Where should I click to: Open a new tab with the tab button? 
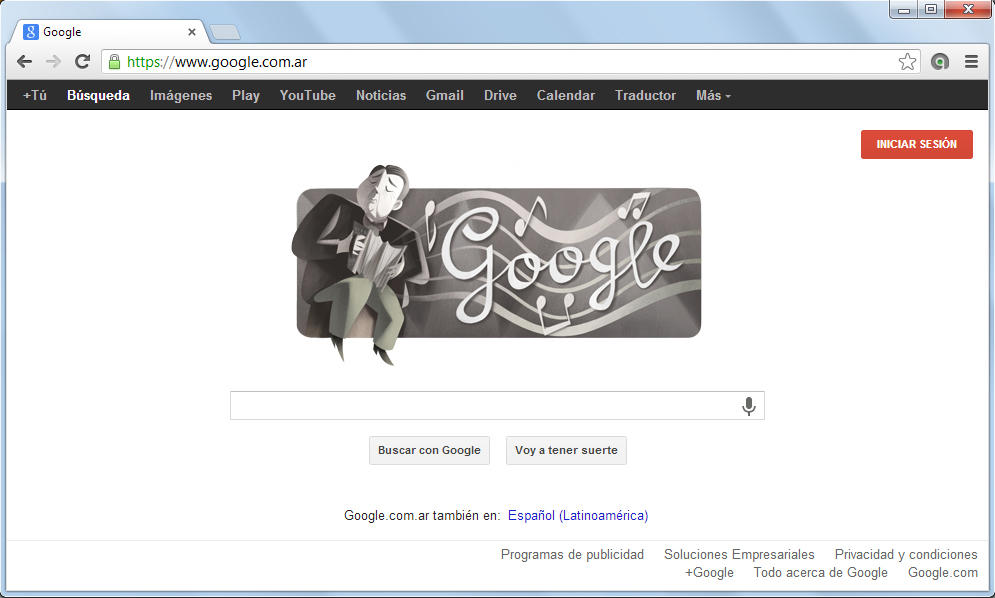click(x=225, y=32)
